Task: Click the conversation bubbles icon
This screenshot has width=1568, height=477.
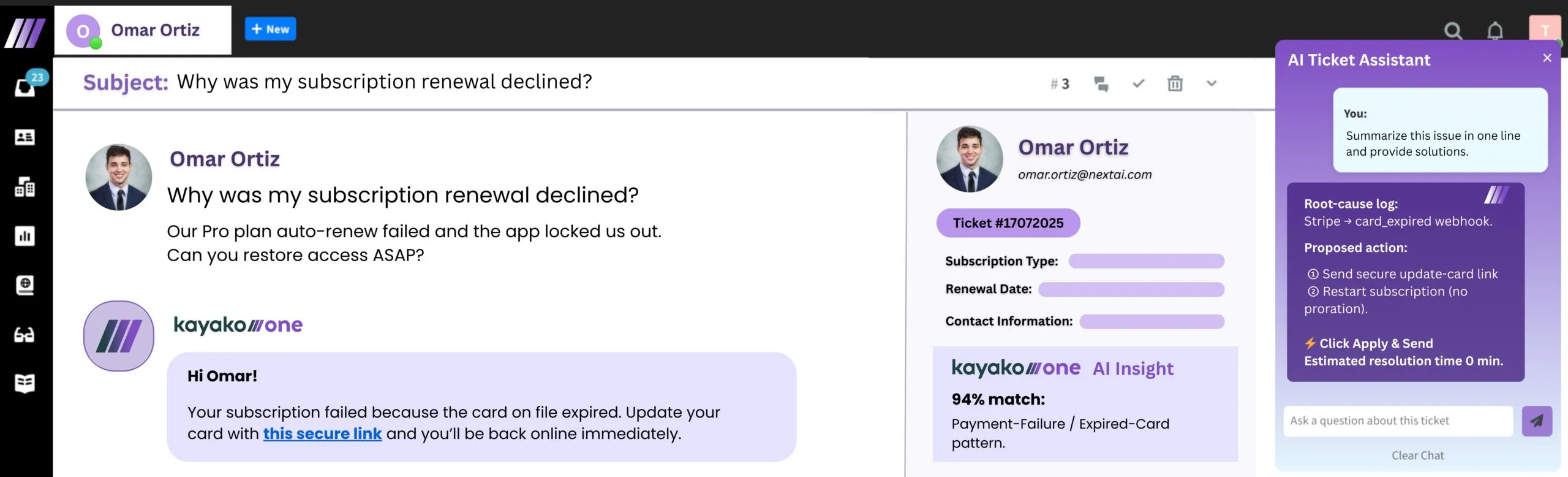Action: click(x=1101, y=84)
